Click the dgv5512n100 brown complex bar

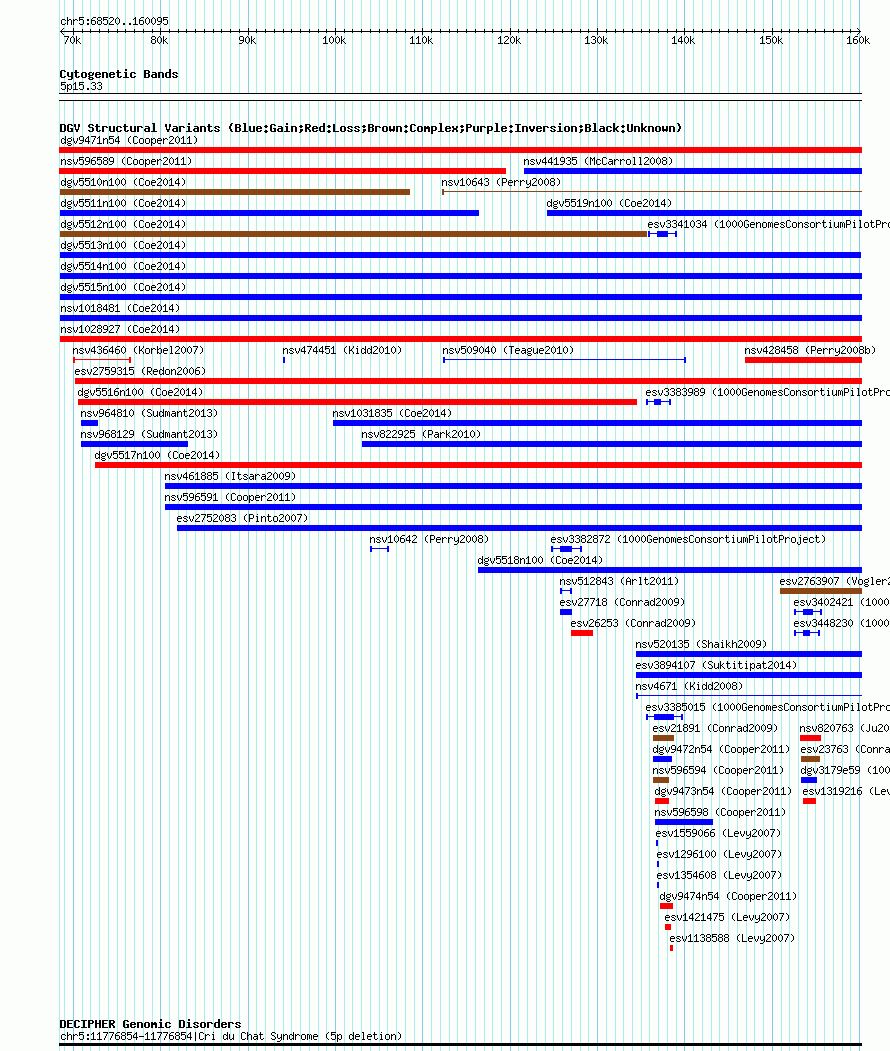pyautogui.click(x=353, y=234)
